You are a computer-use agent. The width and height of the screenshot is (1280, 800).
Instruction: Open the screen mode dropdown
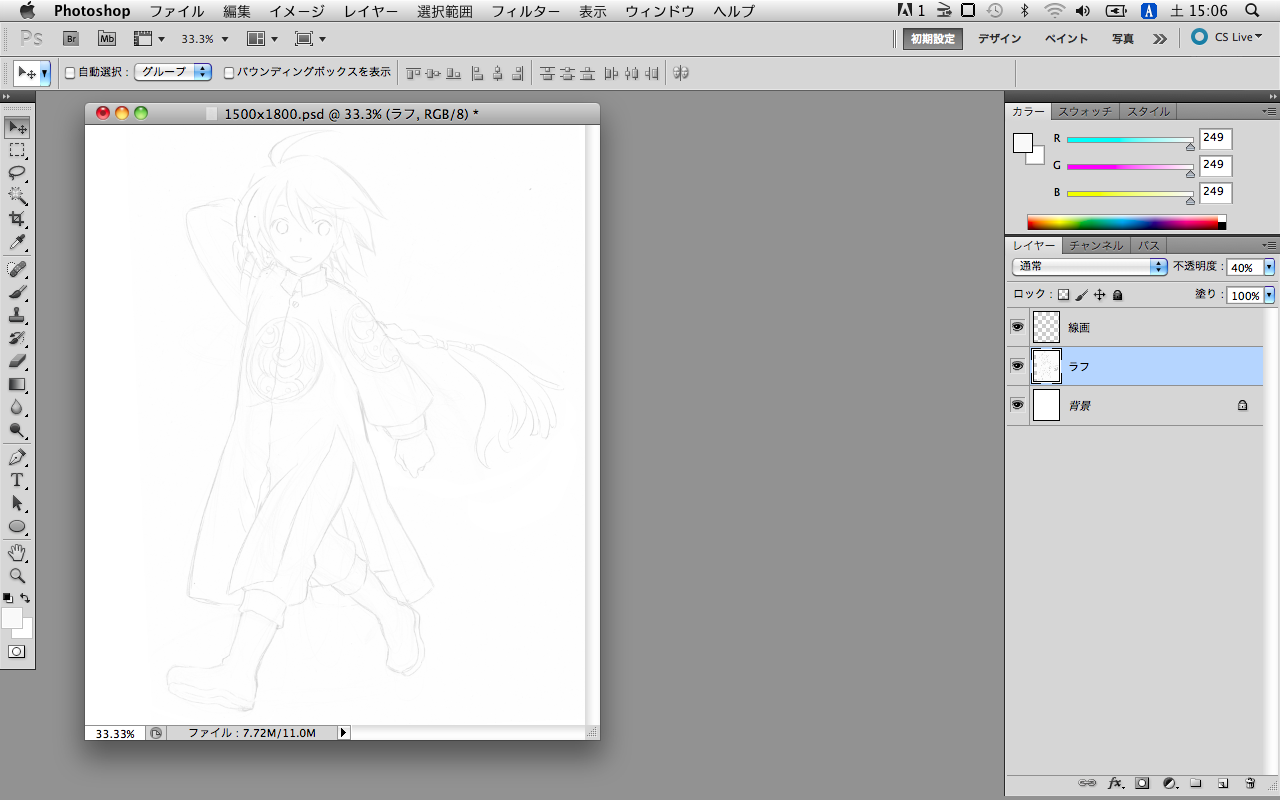pos(311,39)
